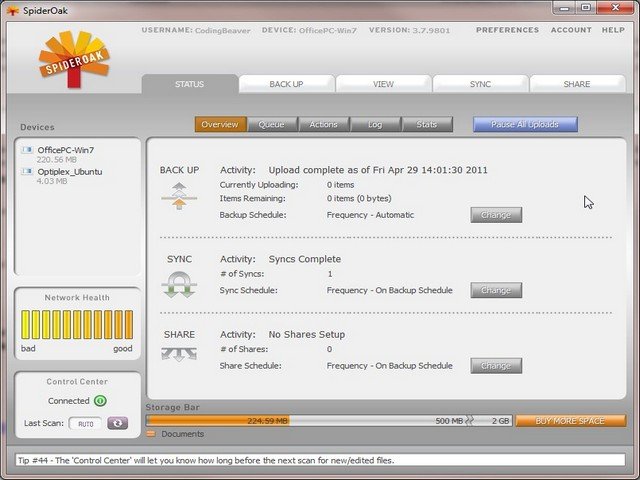Click the Last Scan AUTO field

click(85, 423)
